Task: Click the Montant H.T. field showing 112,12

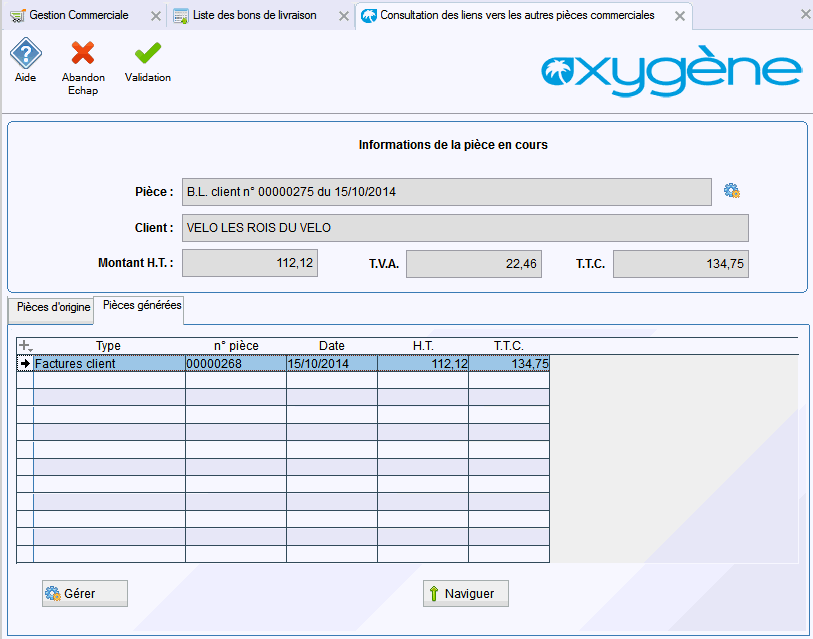Action: click(x=250, y=263)
